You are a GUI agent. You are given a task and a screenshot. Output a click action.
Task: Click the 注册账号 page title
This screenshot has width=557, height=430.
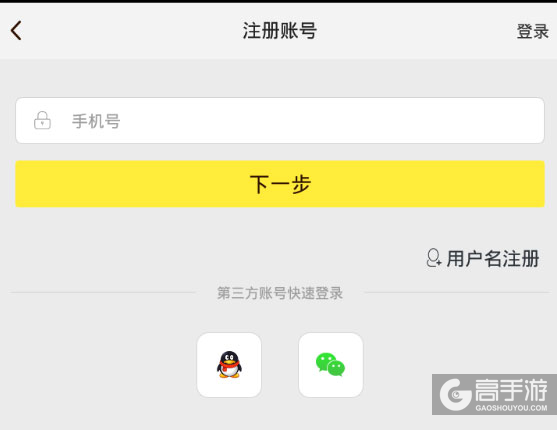click(x=280, y=31)
